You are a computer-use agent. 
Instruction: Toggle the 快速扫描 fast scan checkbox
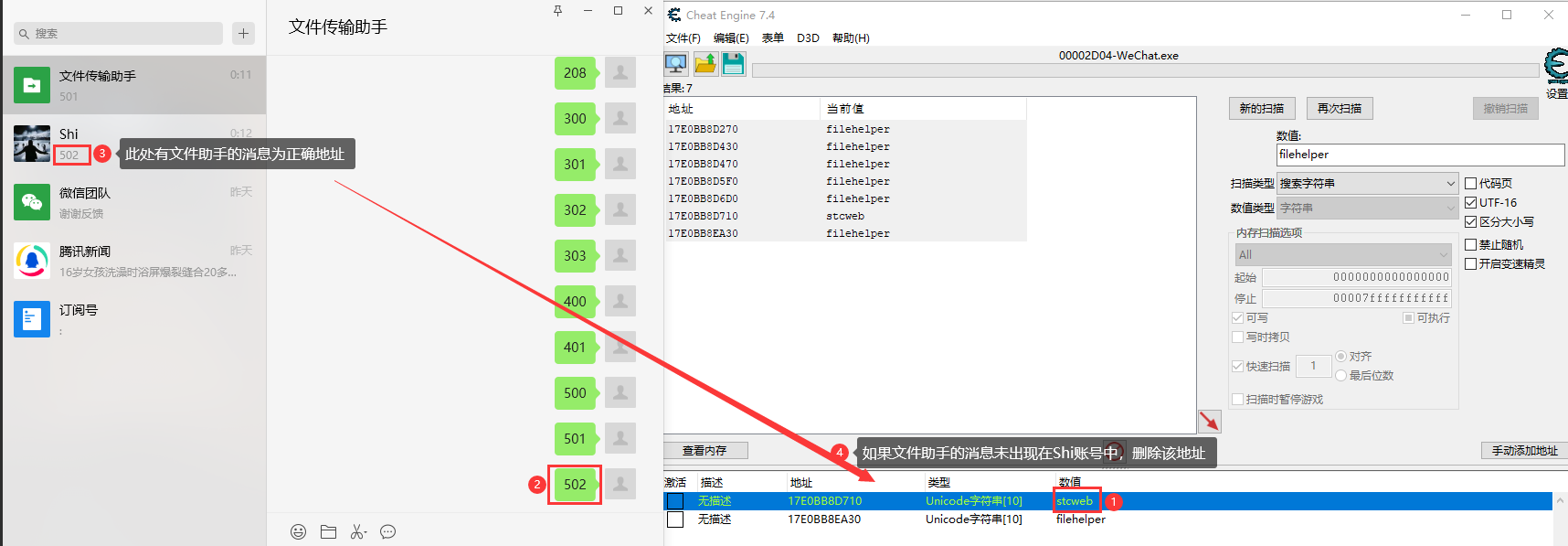[1238, 366]
